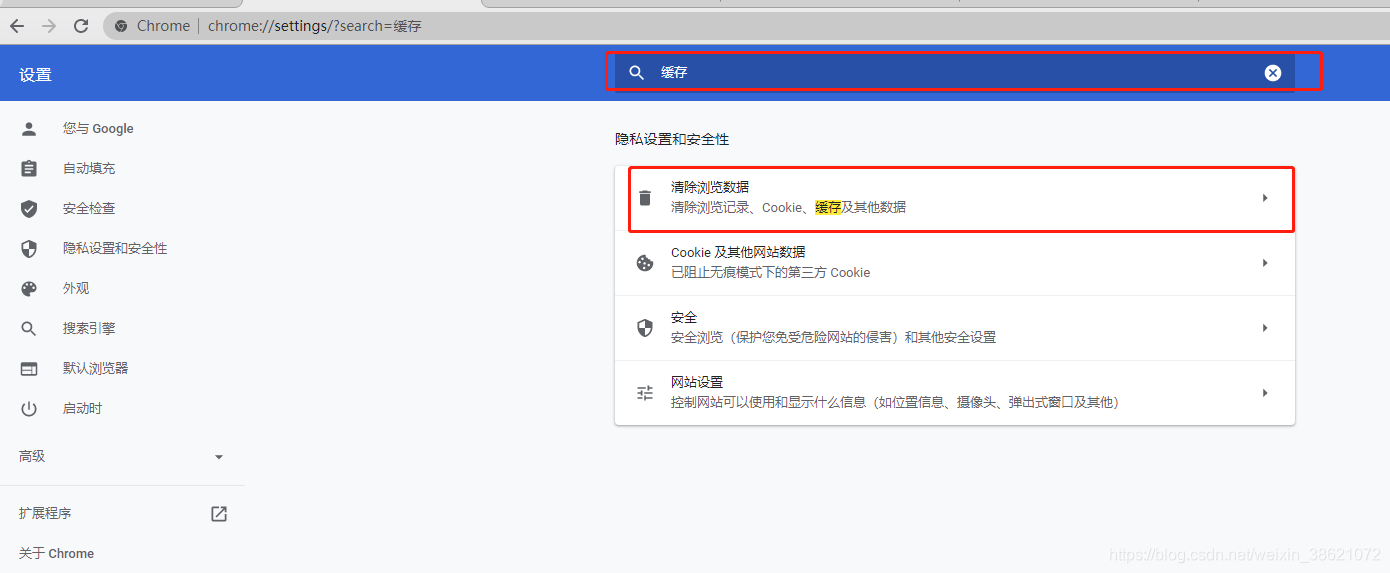Click the magnifier icon for 搜索引擎

click(x=29, y=328)
